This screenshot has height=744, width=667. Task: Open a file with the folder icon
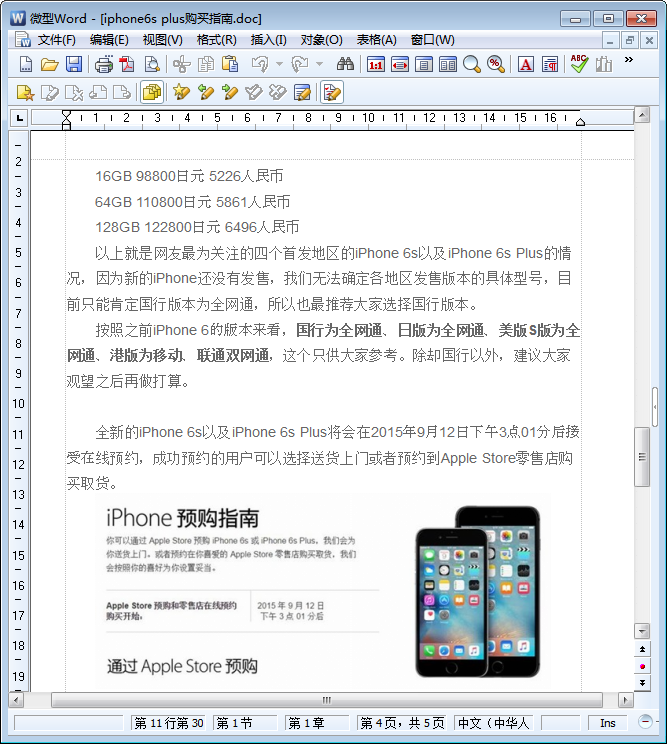(x=49, y=64)
